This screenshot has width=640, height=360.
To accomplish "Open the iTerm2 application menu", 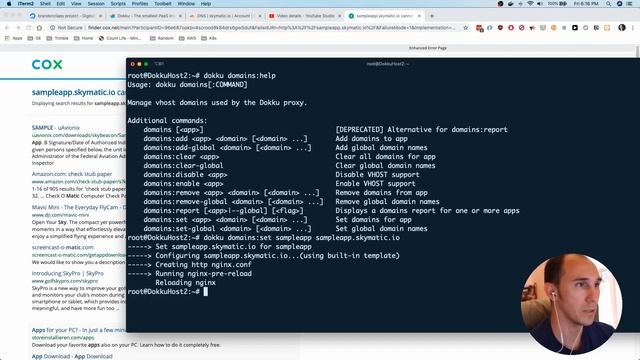I will click(26, 4).
